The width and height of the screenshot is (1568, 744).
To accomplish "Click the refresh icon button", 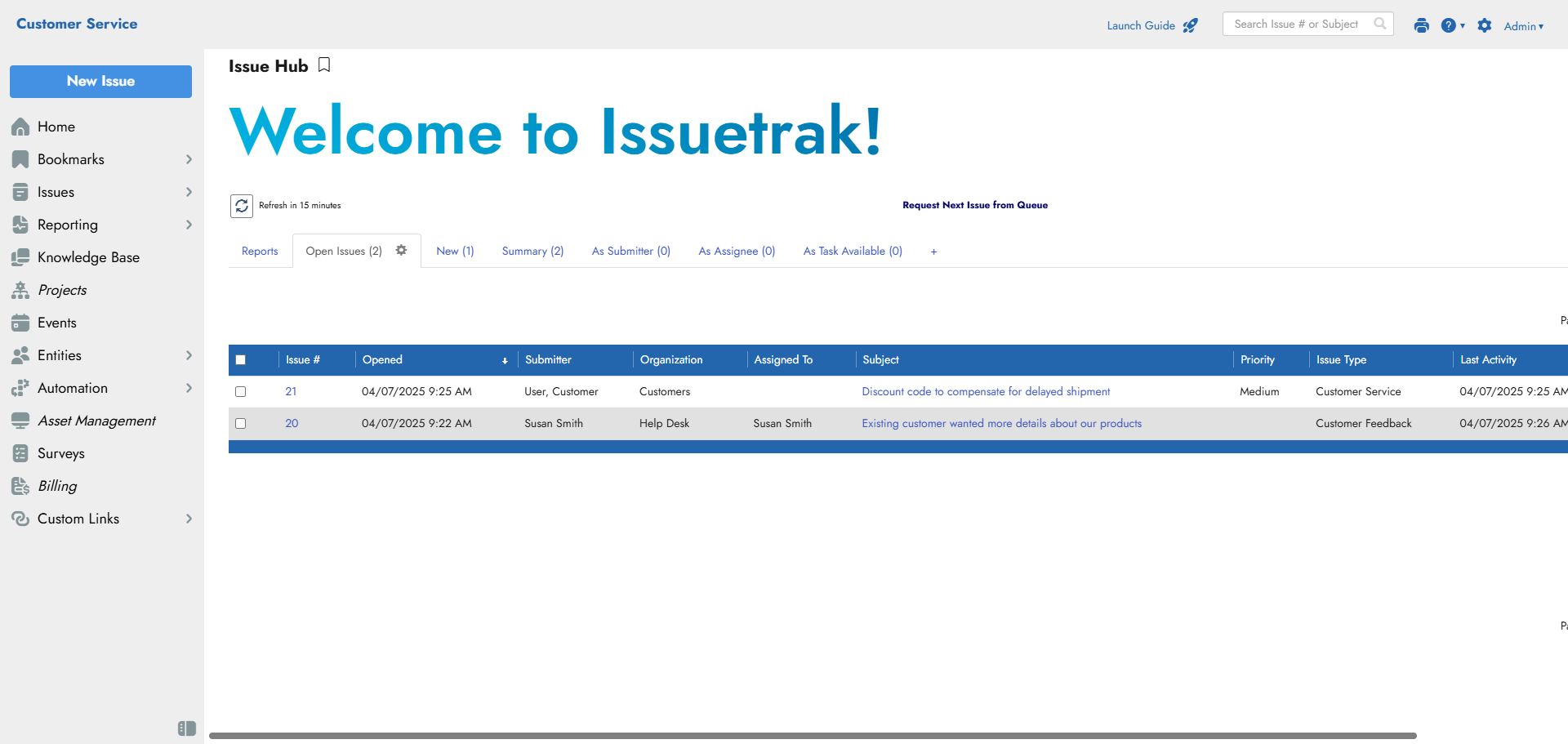I will click(242, 206).
